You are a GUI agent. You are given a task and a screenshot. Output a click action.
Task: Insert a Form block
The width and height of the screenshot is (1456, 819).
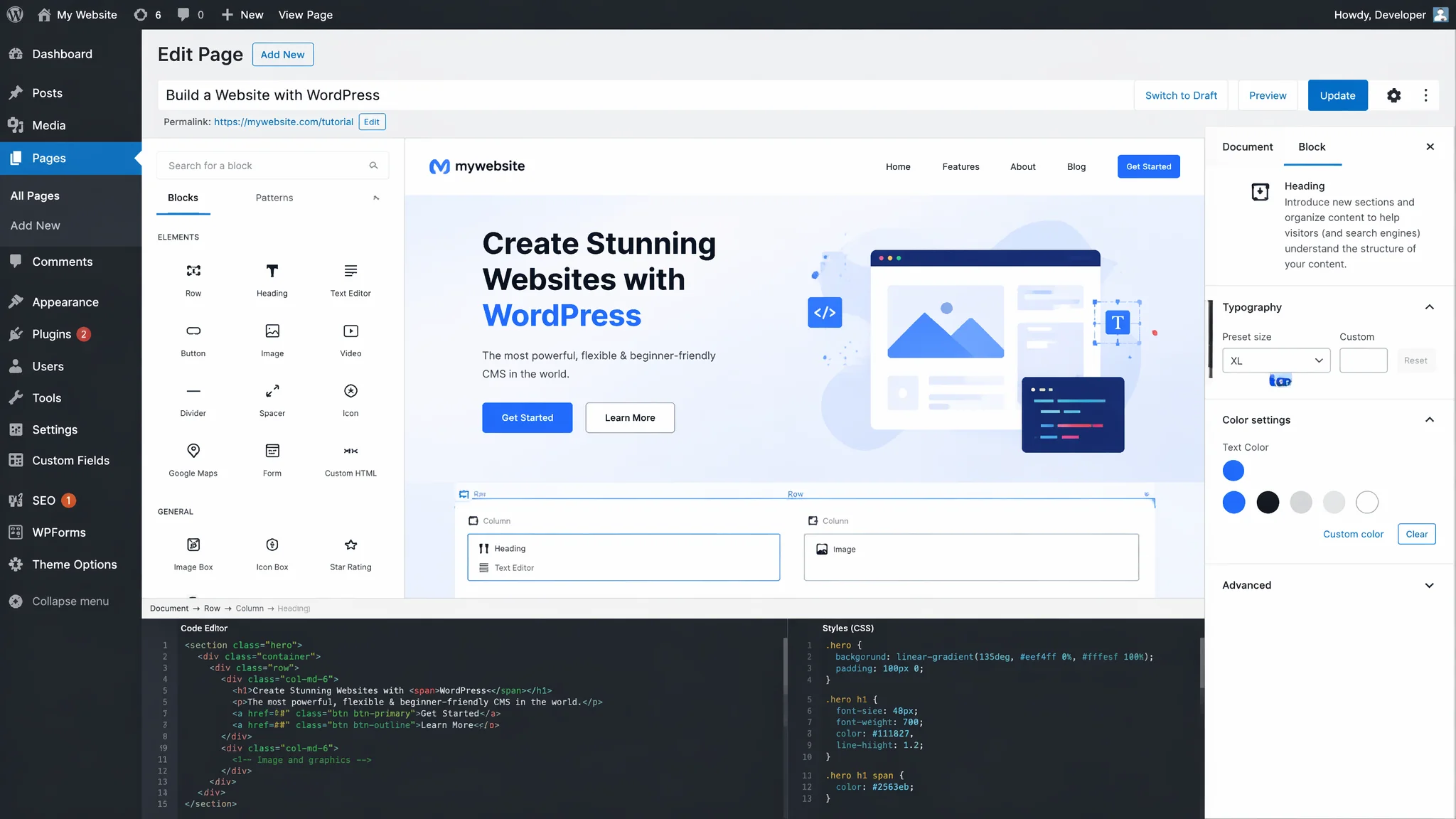pos(272,459)
